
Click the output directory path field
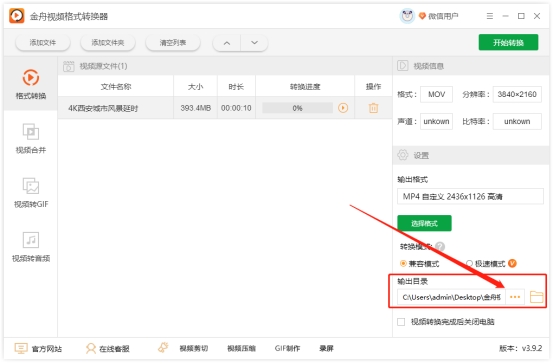(x=451, y=297)
